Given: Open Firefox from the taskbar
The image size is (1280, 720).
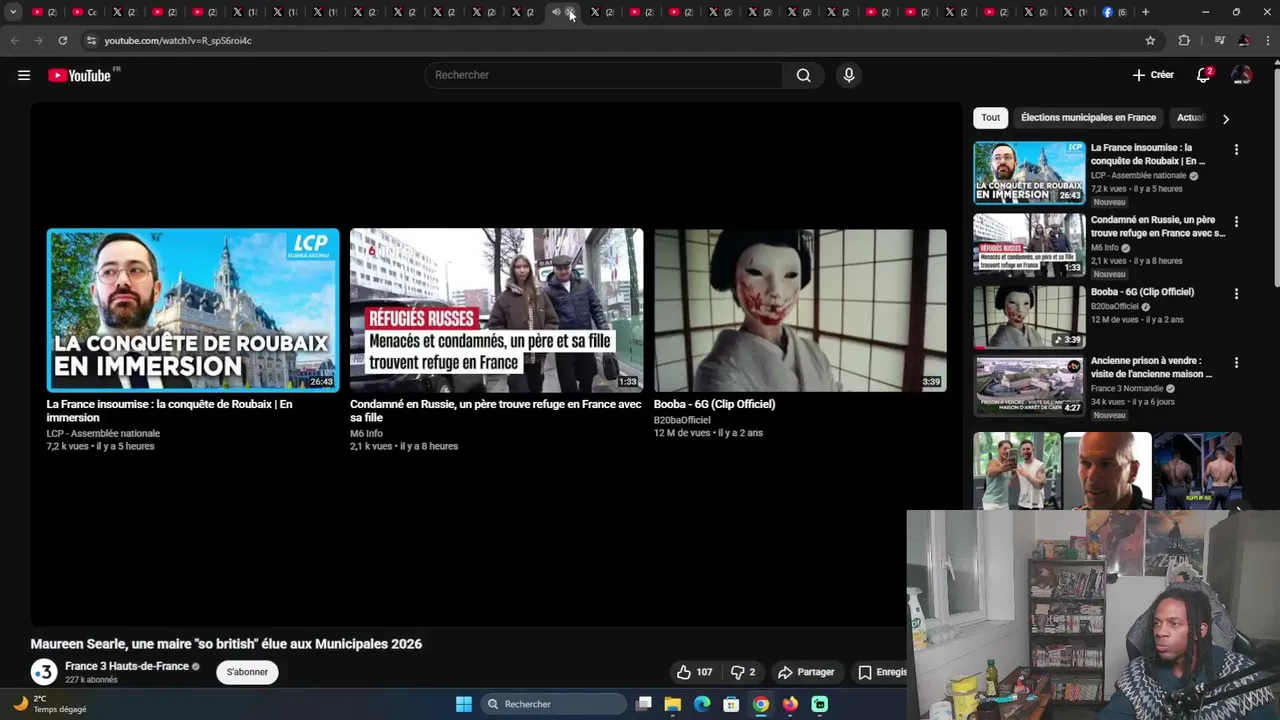Looking at the screenshot, I should tap(790, 704).
